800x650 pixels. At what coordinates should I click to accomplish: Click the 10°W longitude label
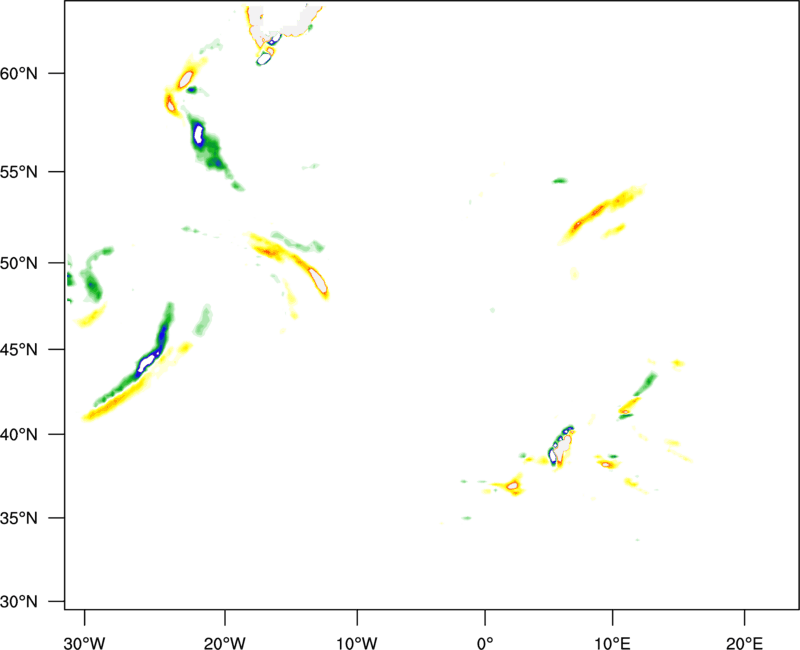coord(357,643)
